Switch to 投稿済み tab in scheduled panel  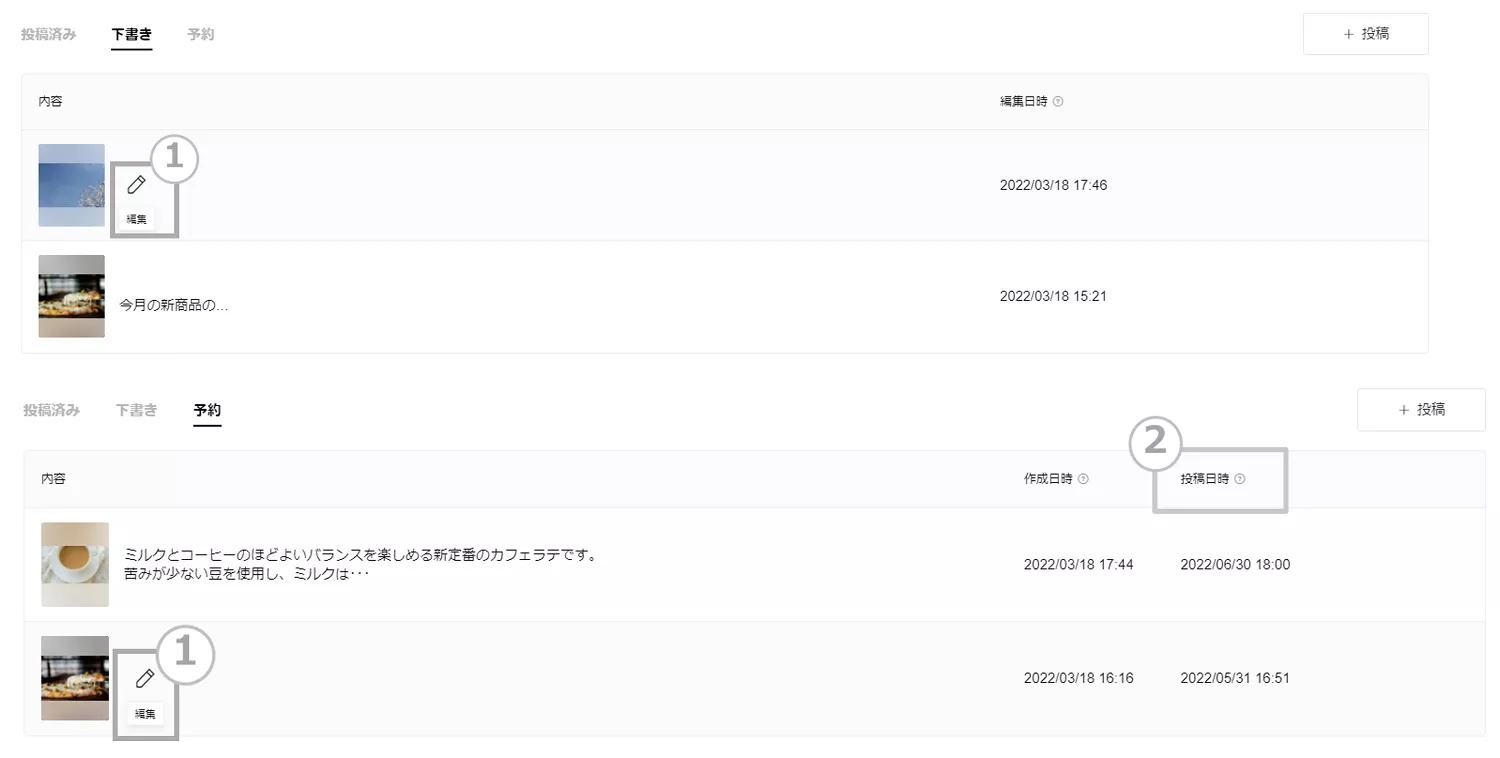coord(52,410)
